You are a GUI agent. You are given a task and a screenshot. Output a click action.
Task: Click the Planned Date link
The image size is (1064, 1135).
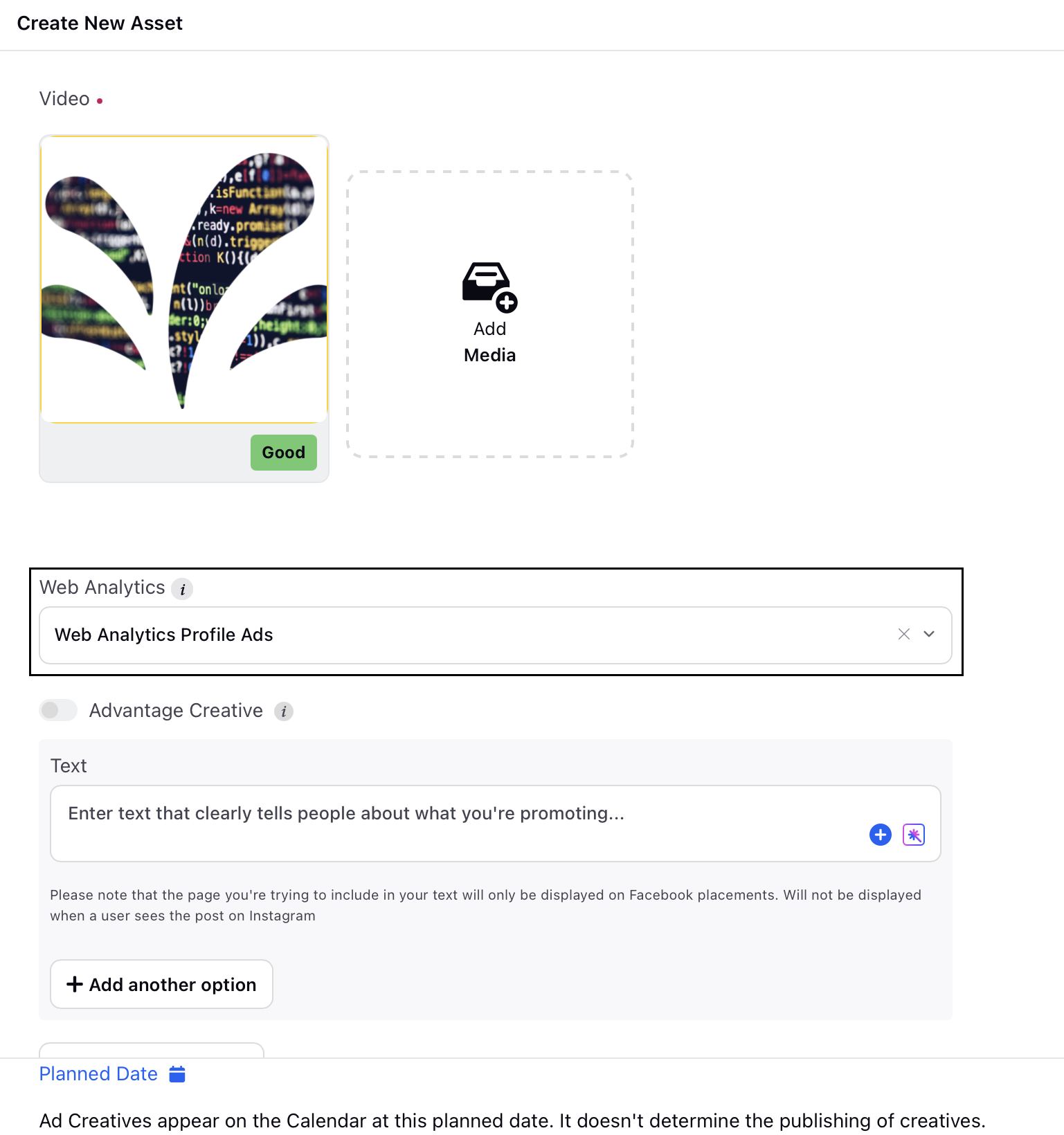98,1074
